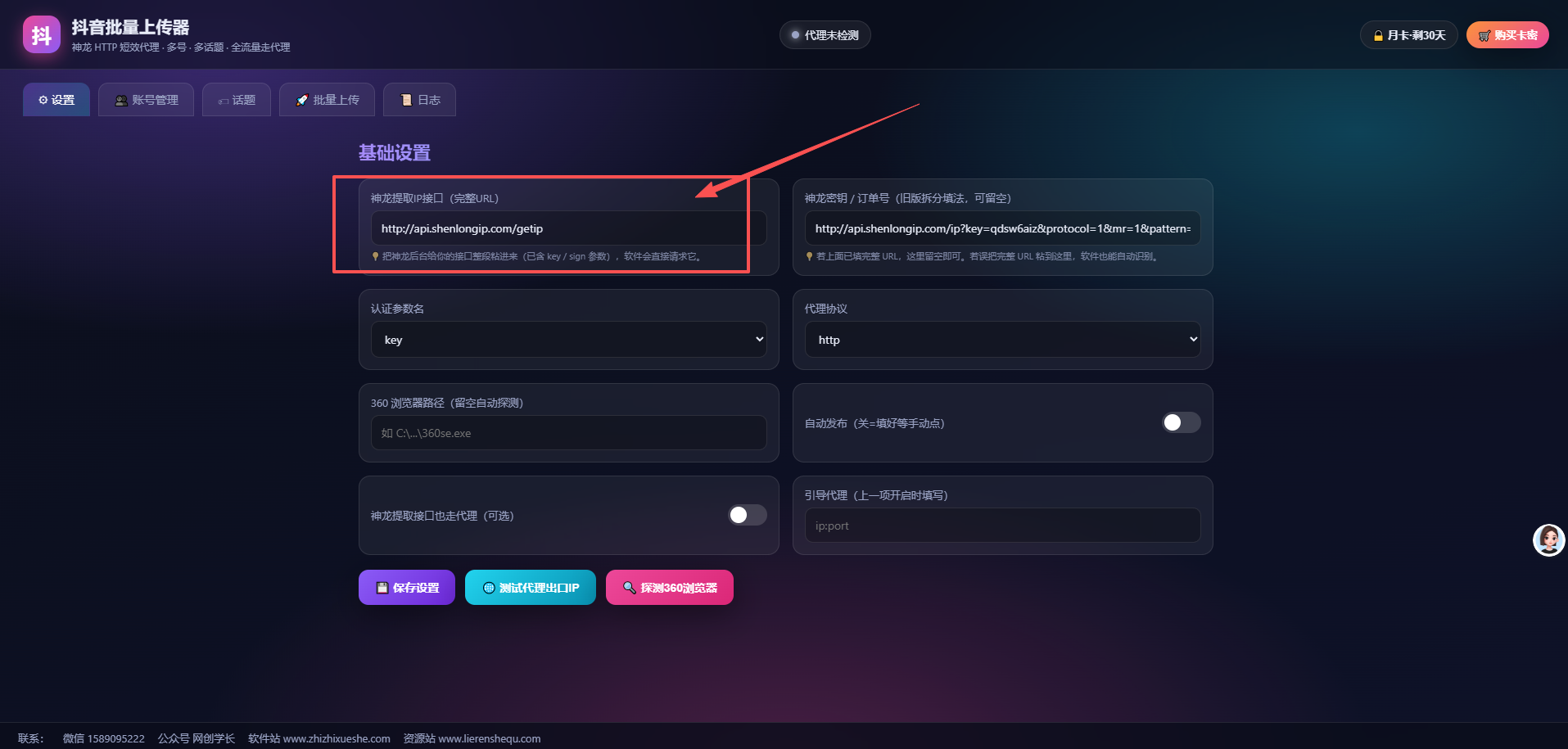
Task: Click the 代理未检测 status pill
Action: coord(825,35)
